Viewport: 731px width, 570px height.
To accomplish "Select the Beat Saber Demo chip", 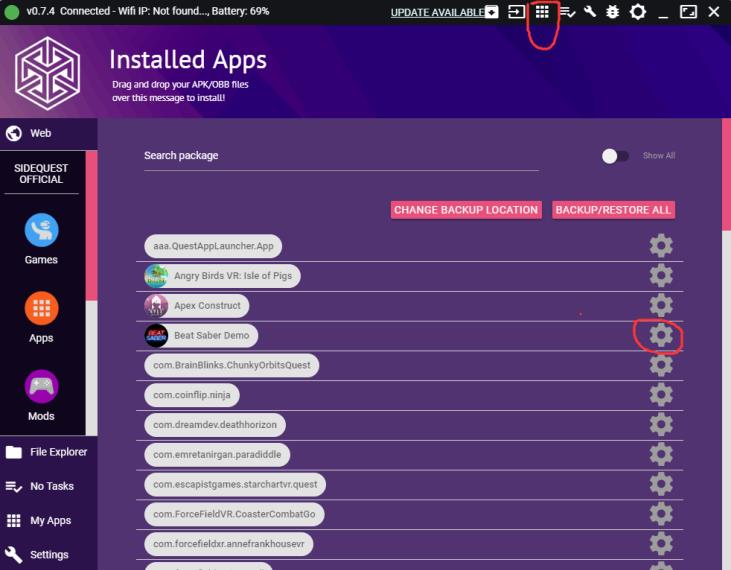I will [201, 335].
